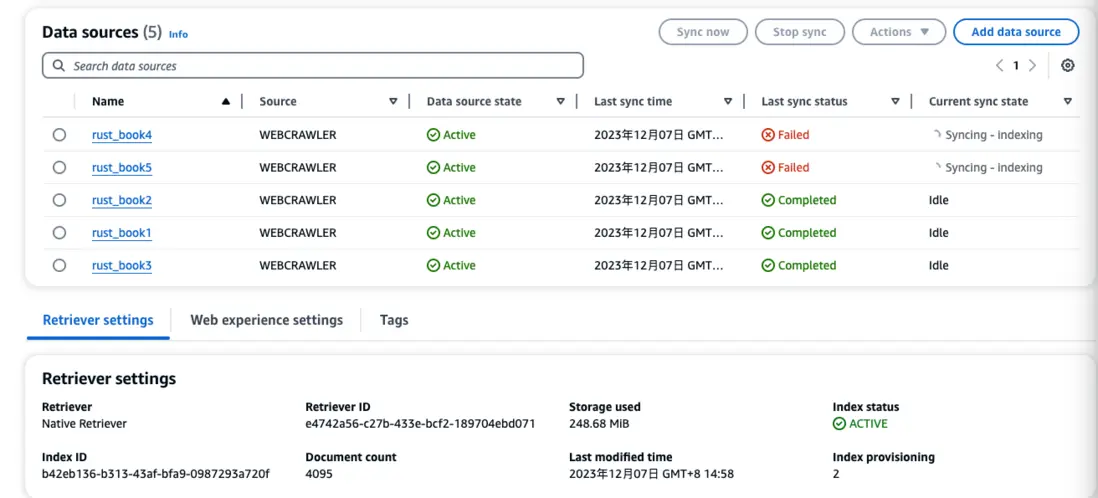The image size is (1098, 498).
Task: Sort ascending by the Name arrow
Action: click(x=226, y=102)
